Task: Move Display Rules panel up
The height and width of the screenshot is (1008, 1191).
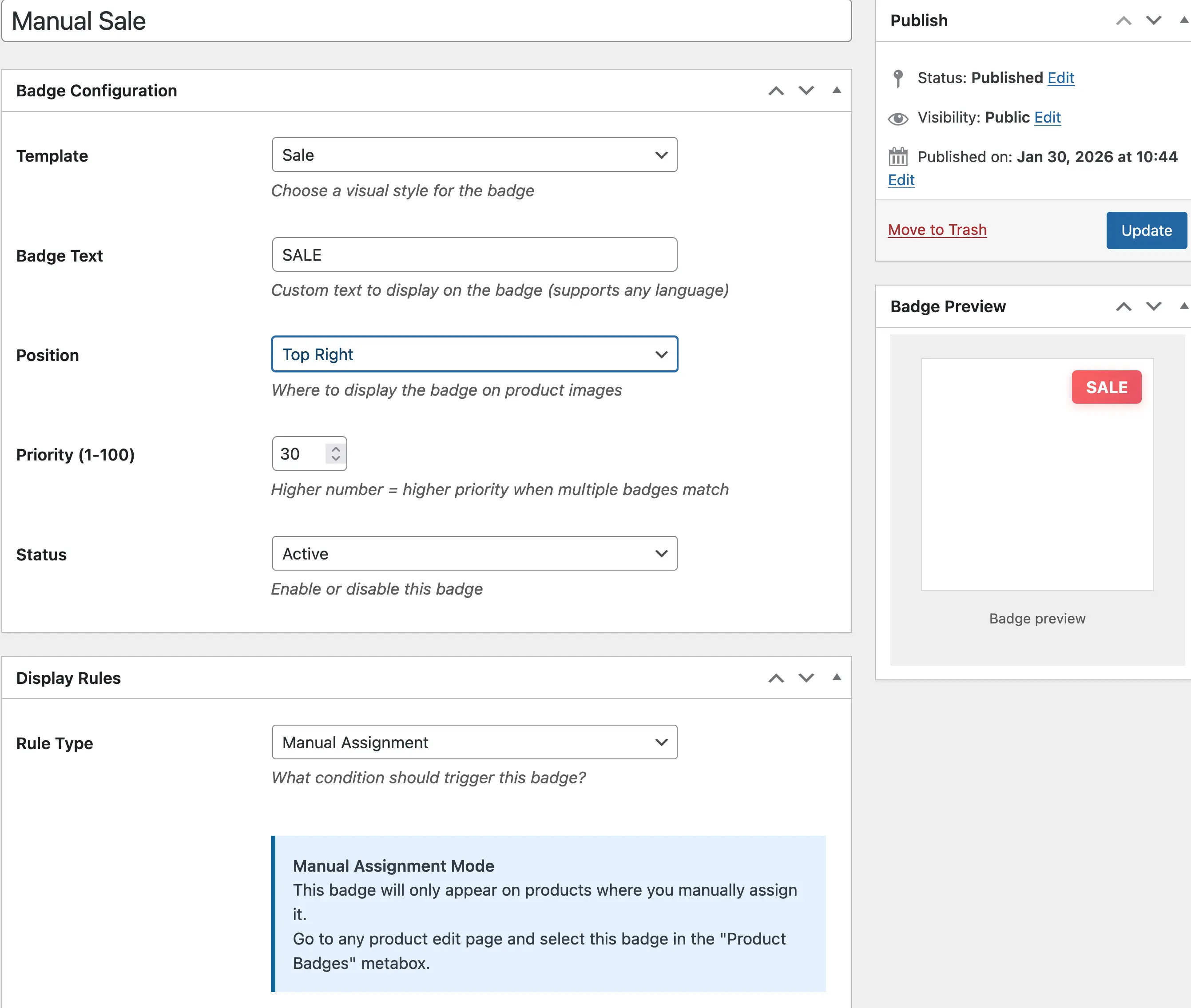Action: coord(775,678)
